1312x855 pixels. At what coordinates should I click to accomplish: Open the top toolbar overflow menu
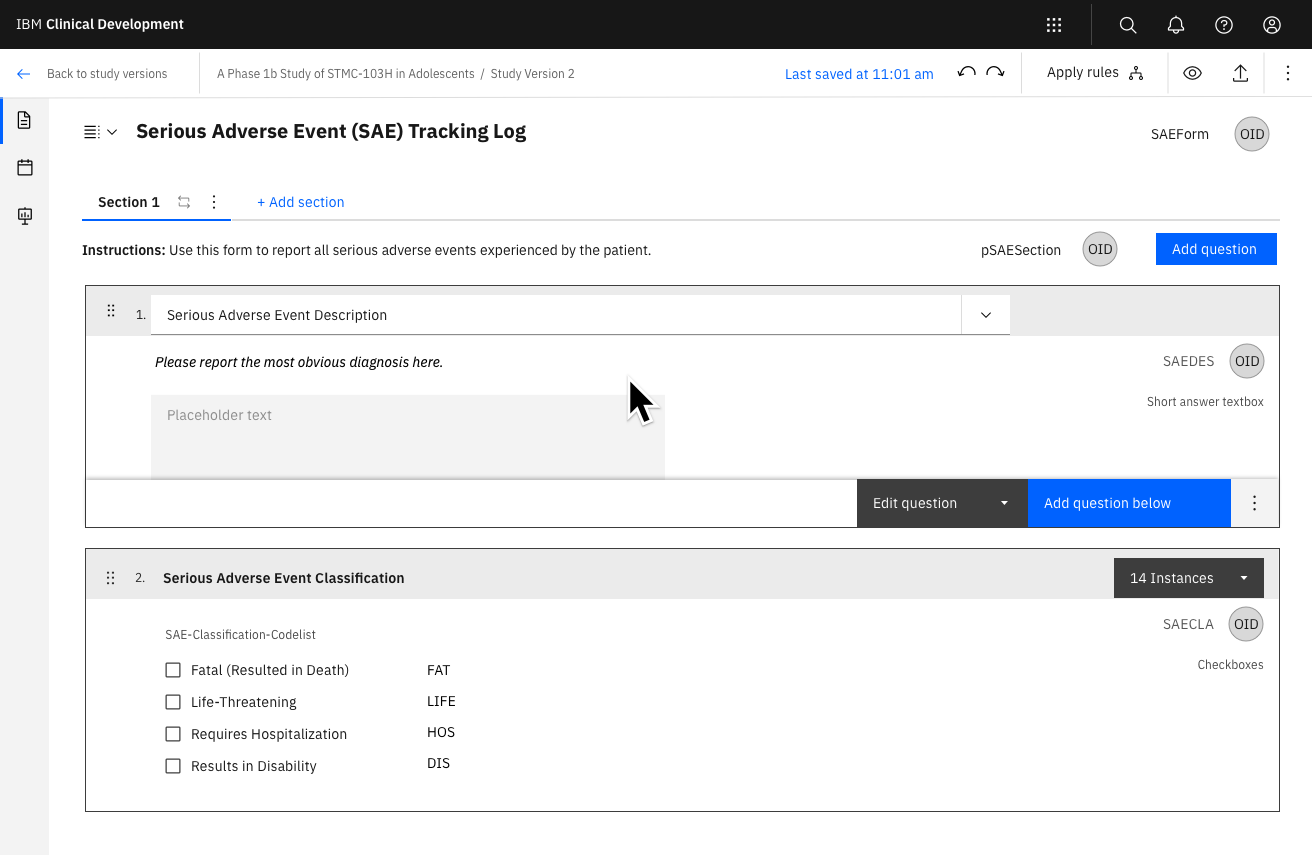pos(1288,73)
